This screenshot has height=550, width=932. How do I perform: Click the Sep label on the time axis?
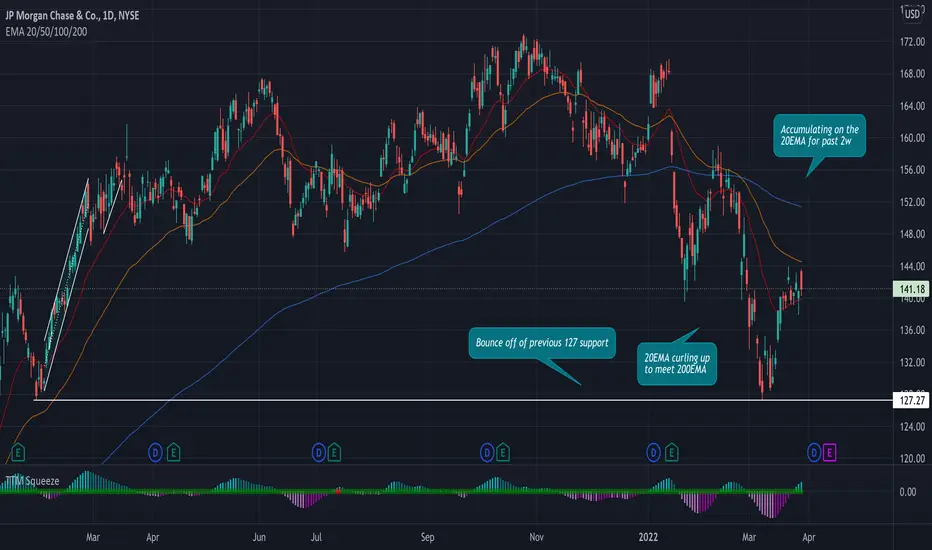[x=427, y=537]
